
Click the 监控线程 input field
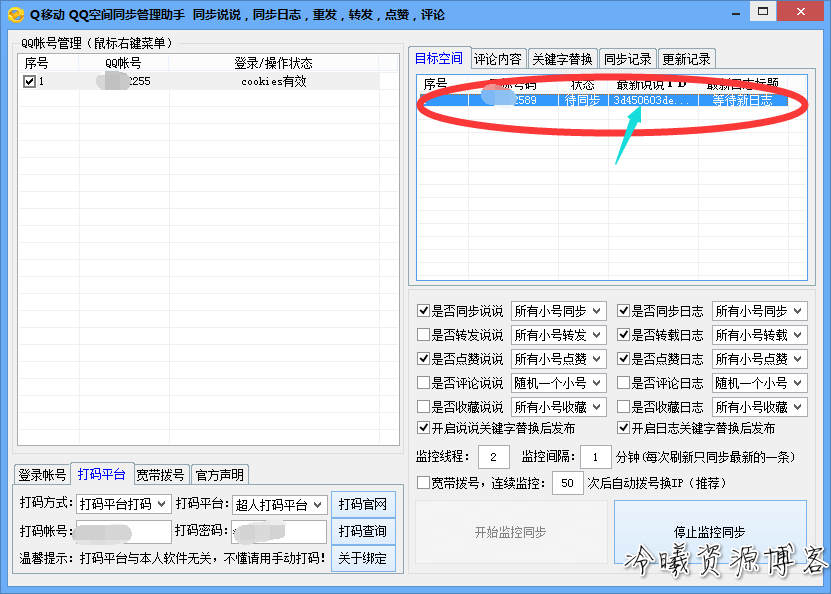pos(494,457)
